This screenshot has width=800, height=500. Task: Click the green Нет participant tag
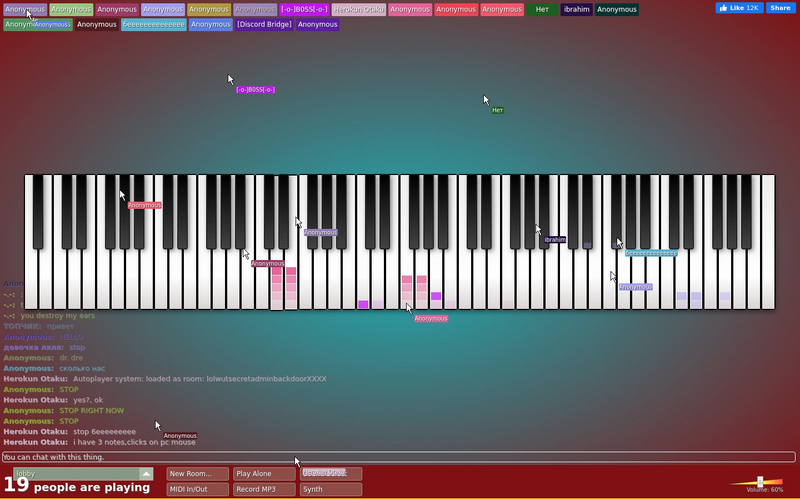pyautogui.click(x=542, y=10)
